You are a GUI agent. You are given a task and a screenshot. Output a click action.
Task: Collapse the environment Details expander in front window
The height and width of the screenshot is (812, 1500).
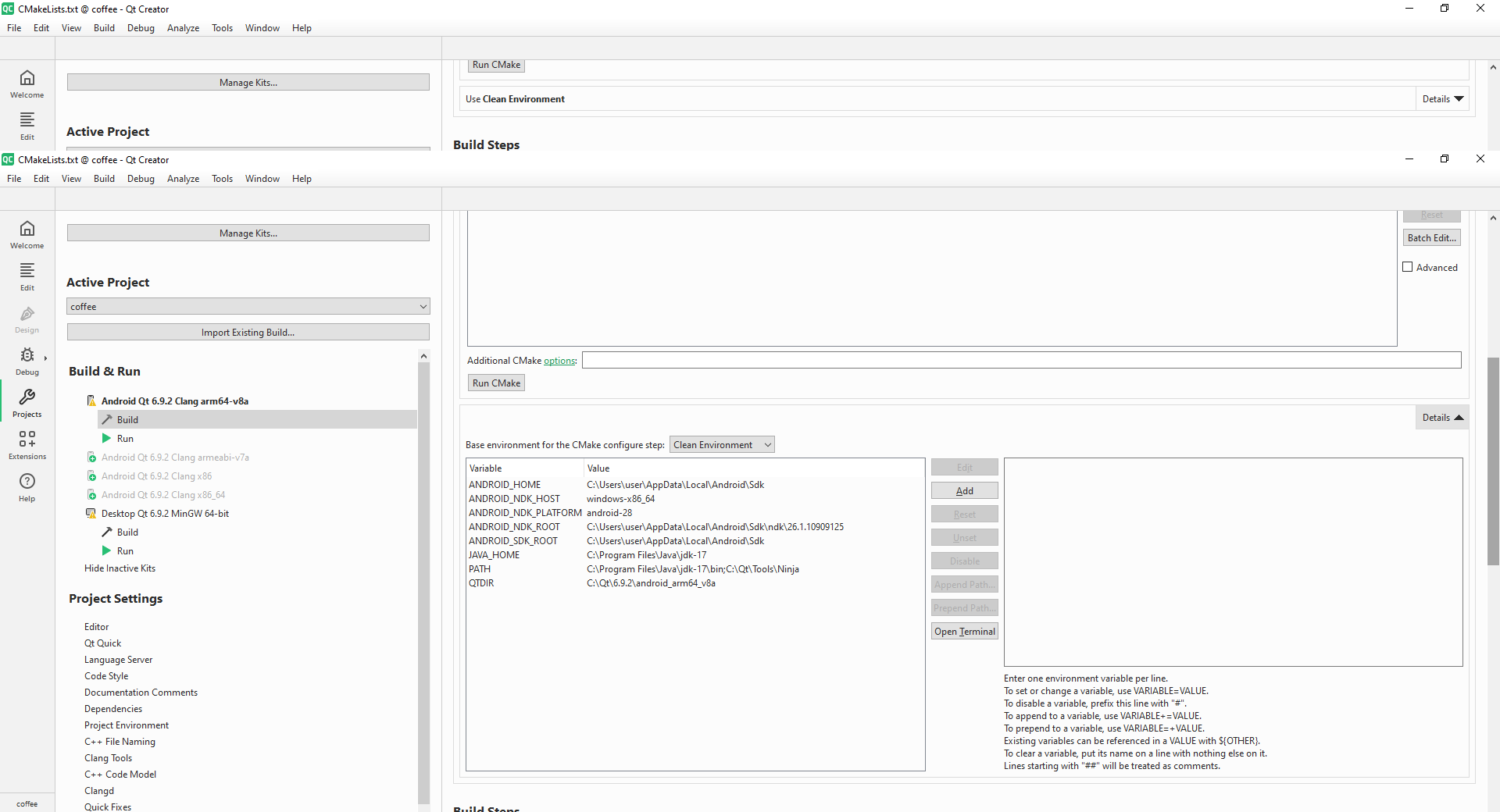coord(1442,418)
